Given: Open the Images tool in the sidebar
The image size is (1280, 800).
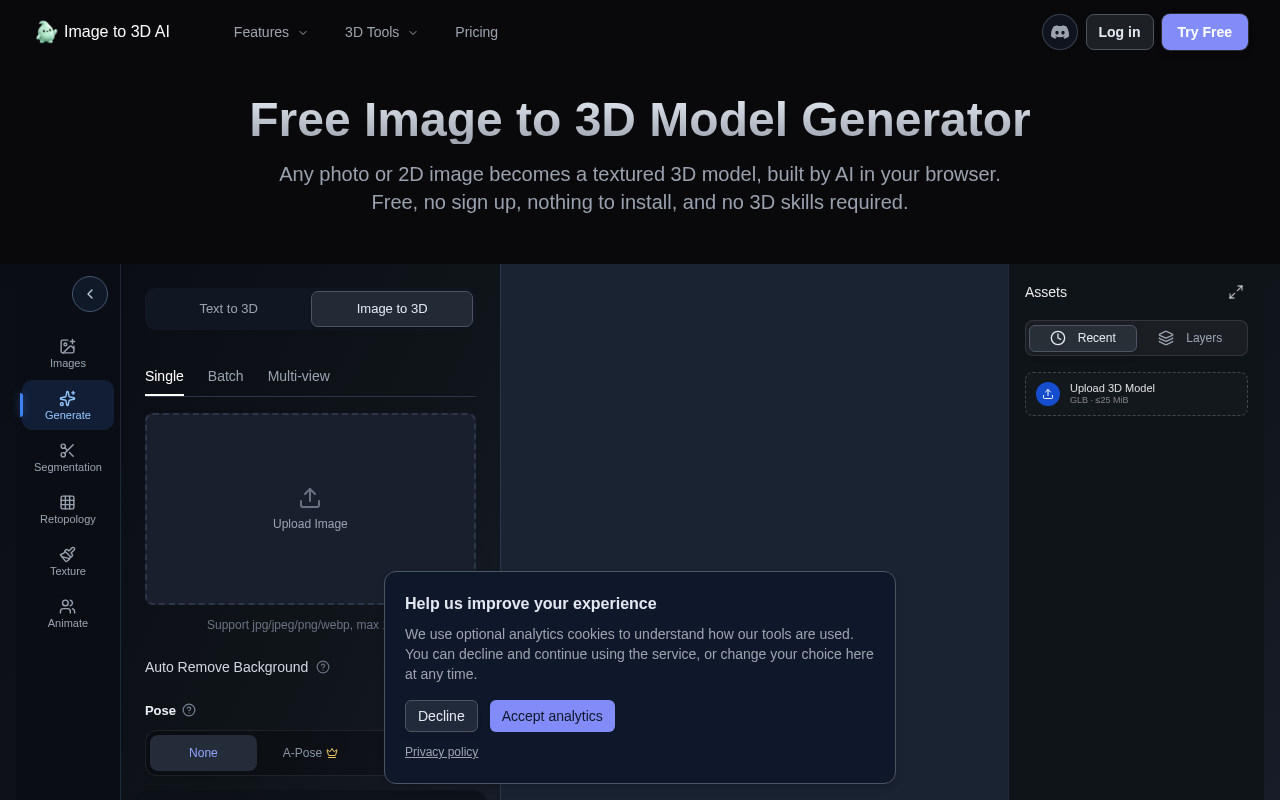Looking at the screenshot, I should pyautogui.click(x=68, y=354).
